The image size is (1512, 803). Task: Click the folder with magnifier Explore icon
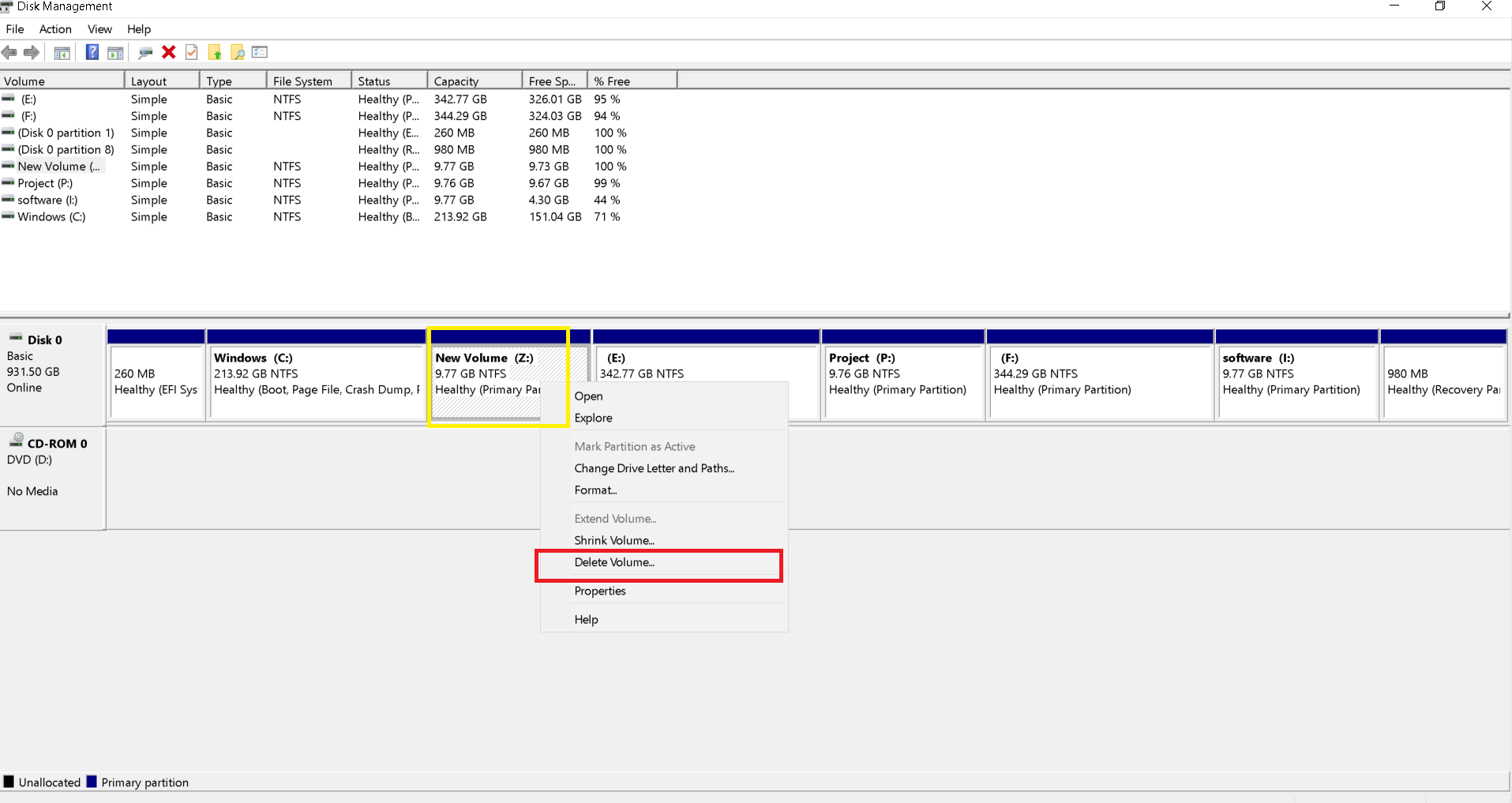(x=237, y=52)
